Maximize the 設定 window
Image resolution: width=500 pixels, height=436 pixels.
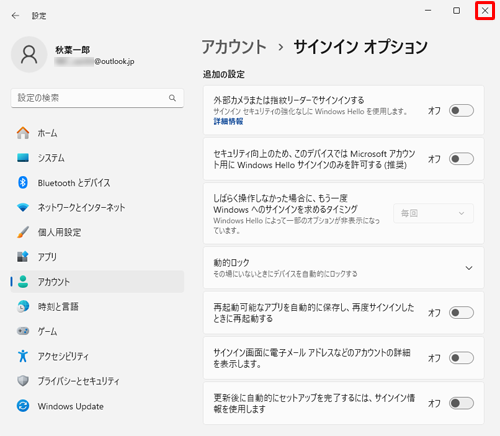click(x=456, y=11)
